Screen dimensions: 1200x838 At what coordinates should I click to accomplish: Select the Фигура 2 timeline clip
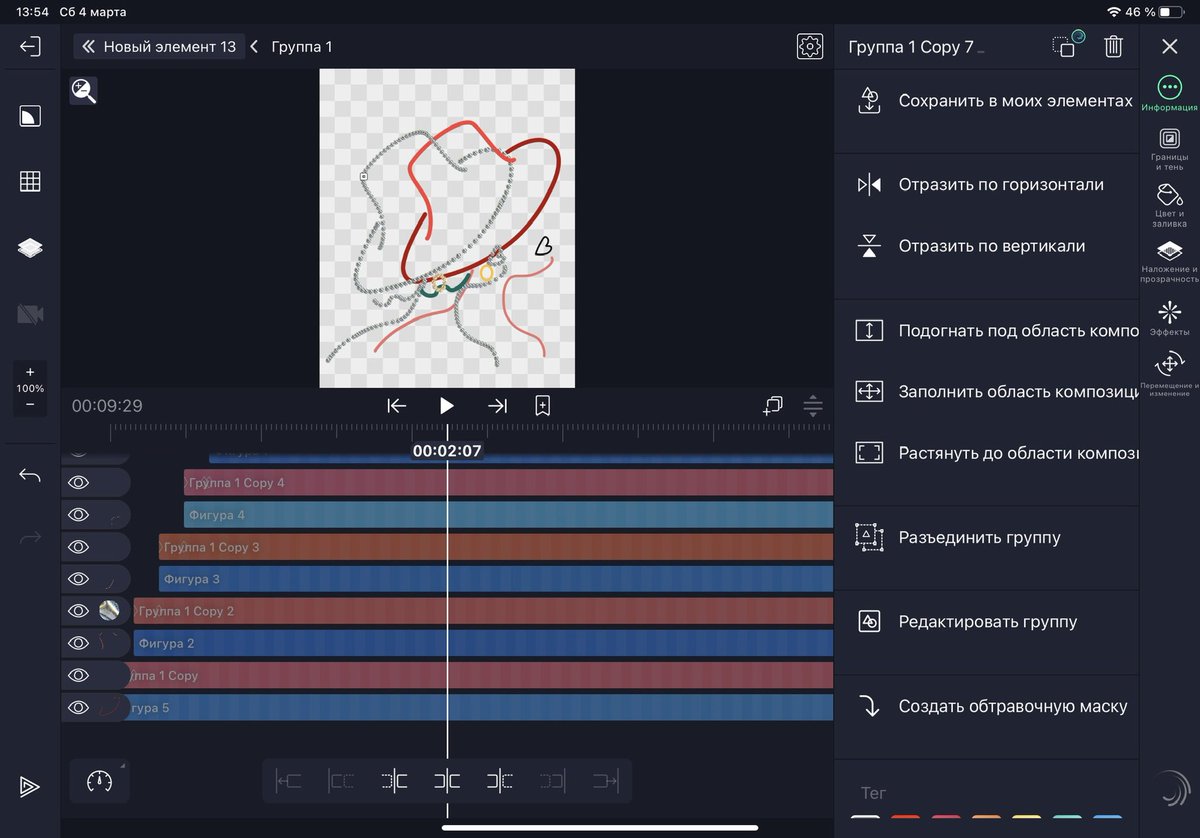[x=483, y=643]
